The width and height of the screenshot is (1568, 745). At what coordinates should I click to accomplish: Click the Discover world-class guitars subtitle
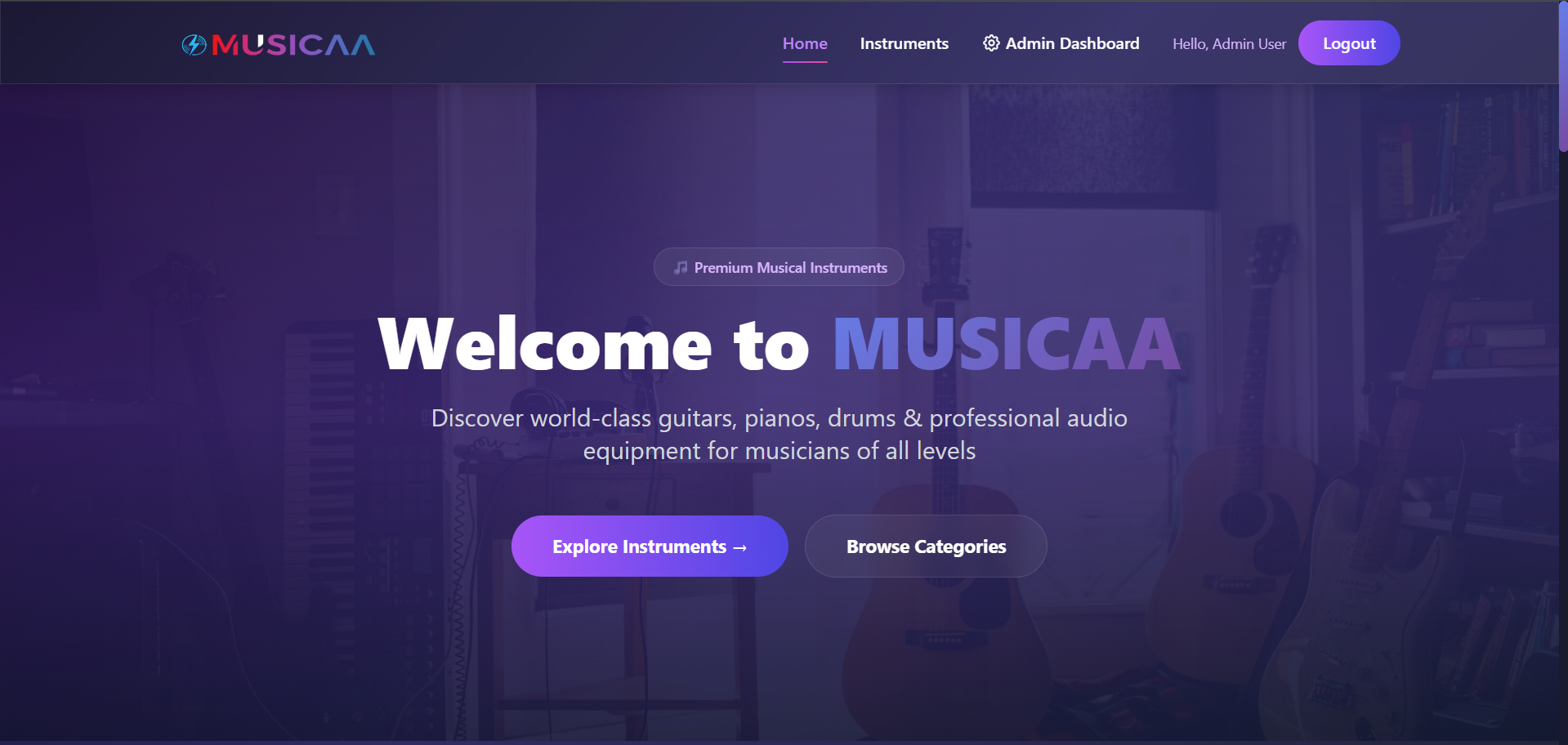point(780,434)
